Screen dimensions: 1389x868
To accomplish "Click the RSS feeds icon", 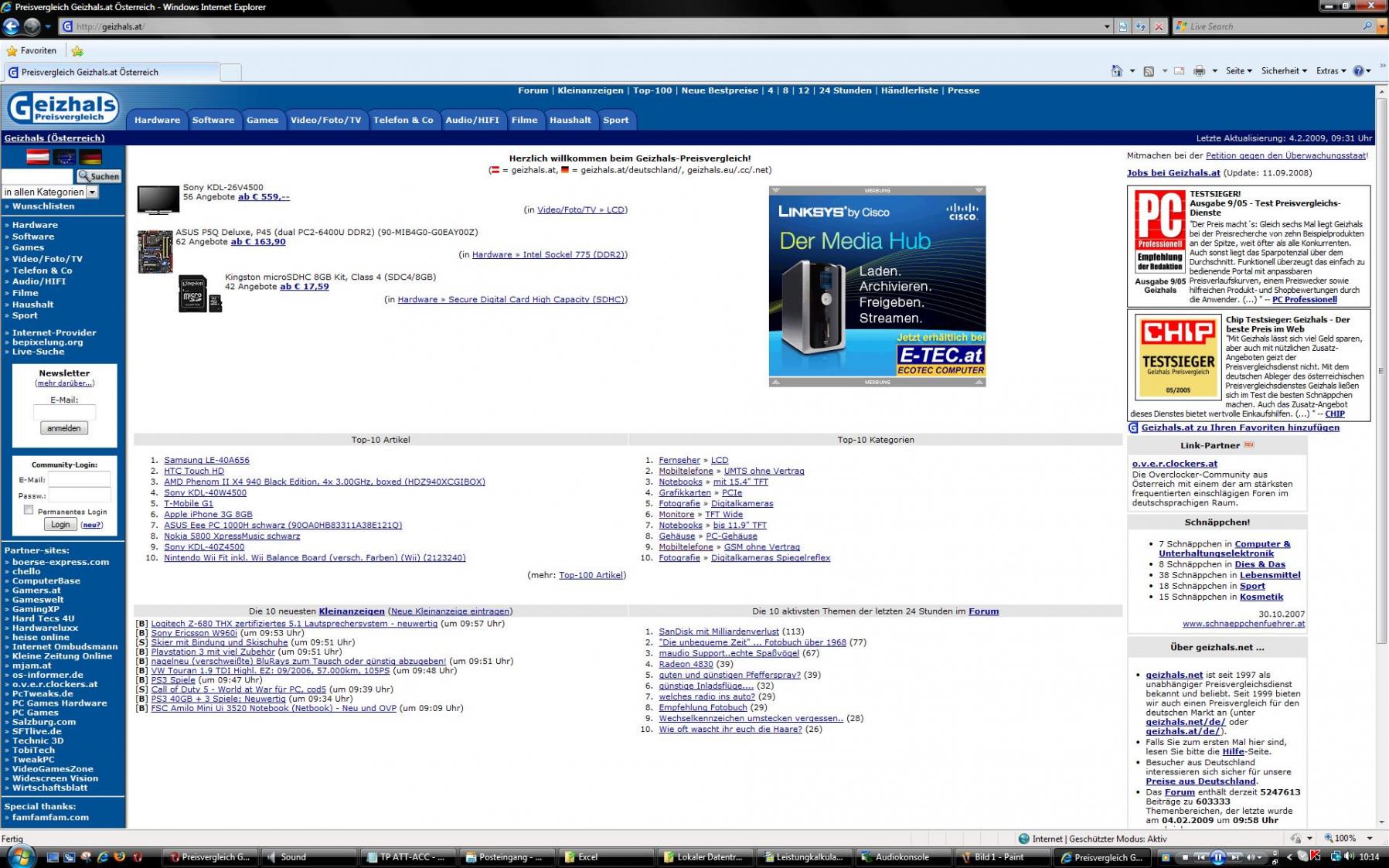I will [x=1149, y=71].
